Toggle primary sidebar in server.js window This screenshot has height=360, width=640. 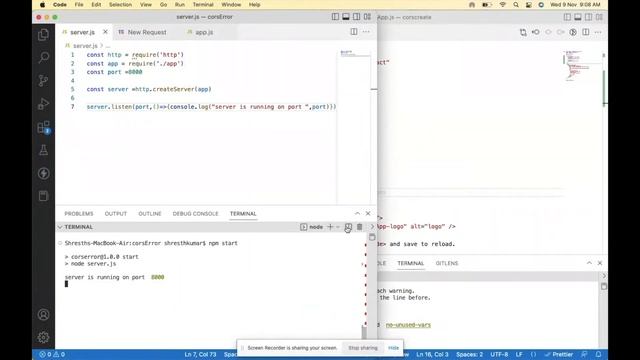click(335, 17)
